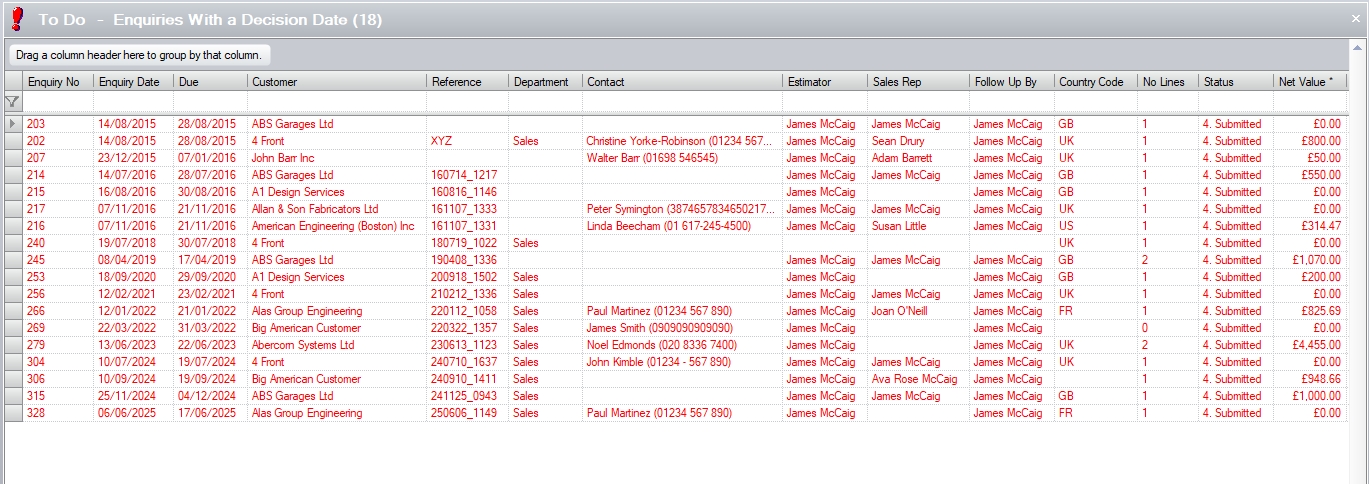Click the red exclamation To Do icon

[x=16, y=19]
